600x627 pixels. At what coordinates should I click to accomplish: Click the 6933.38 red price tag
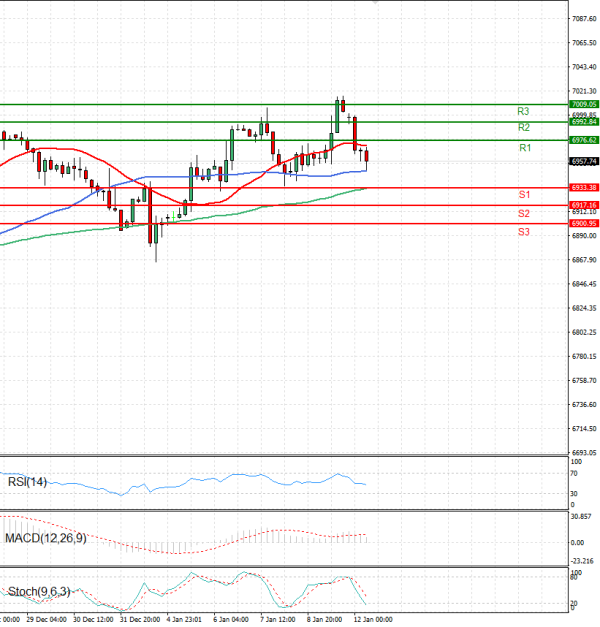point(583,187)
